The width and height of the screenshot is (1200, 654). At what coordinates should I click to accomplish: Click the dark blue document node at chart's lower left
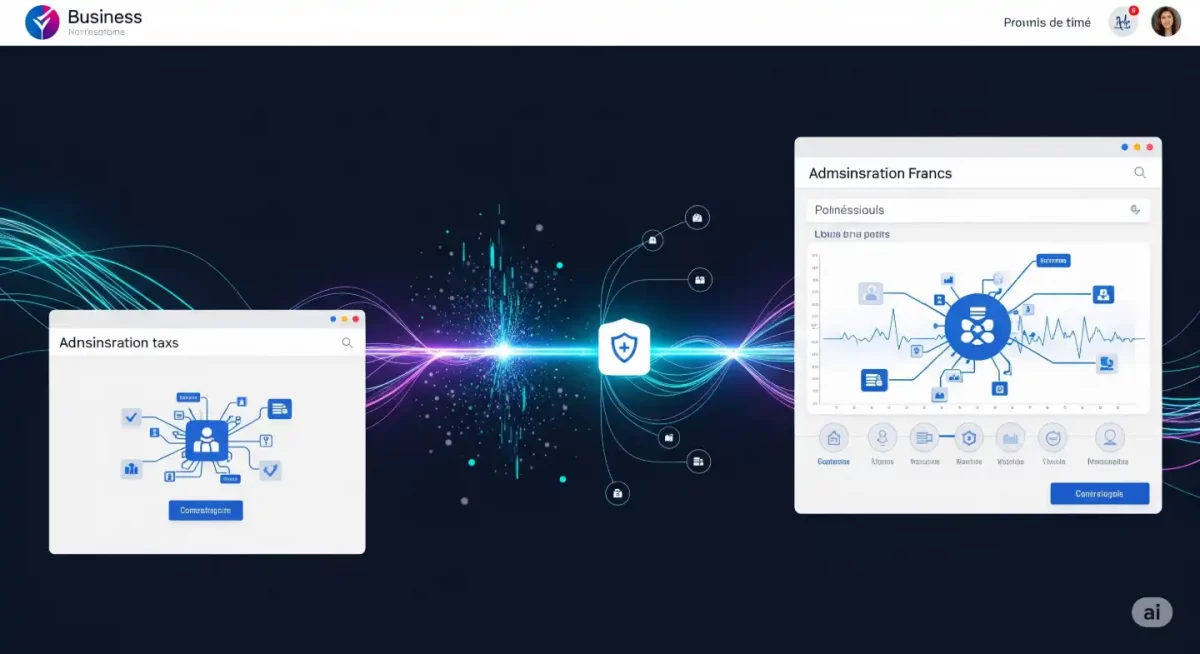(874, 379)
